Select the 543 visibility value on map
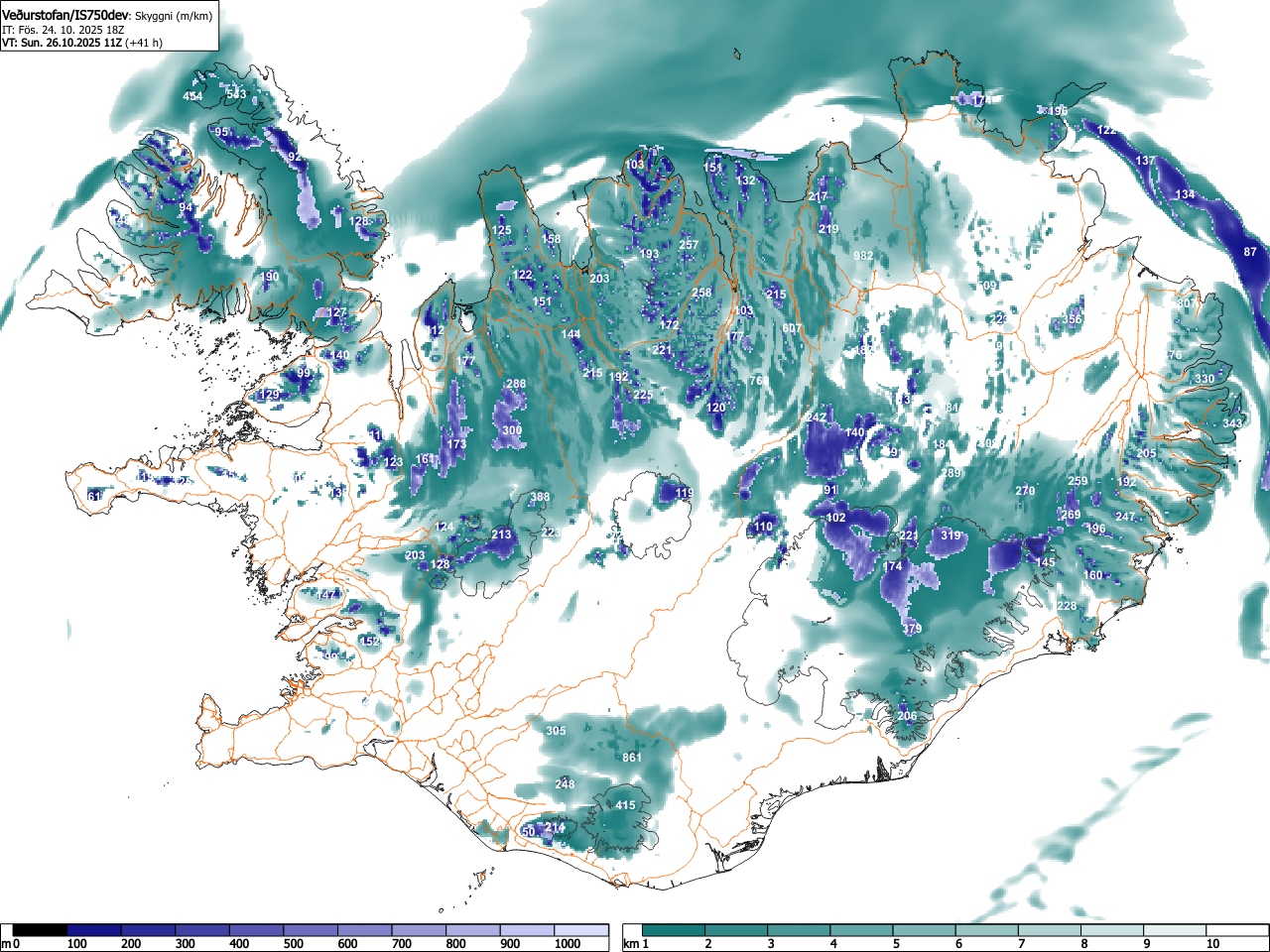The width and height of the screenshot is (1270, 952). pos(236,94)
